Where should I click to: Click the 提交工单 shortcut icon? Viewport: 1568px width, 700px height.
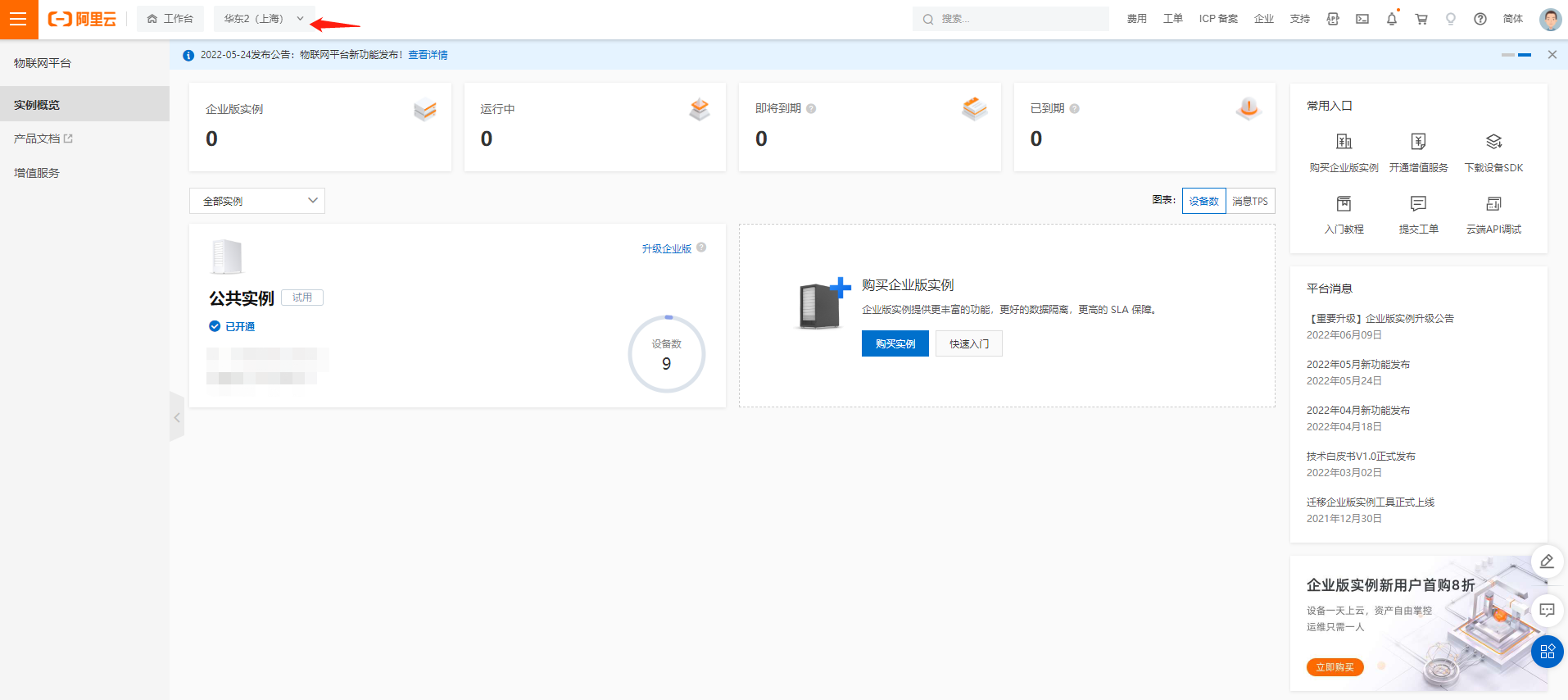1418,203
